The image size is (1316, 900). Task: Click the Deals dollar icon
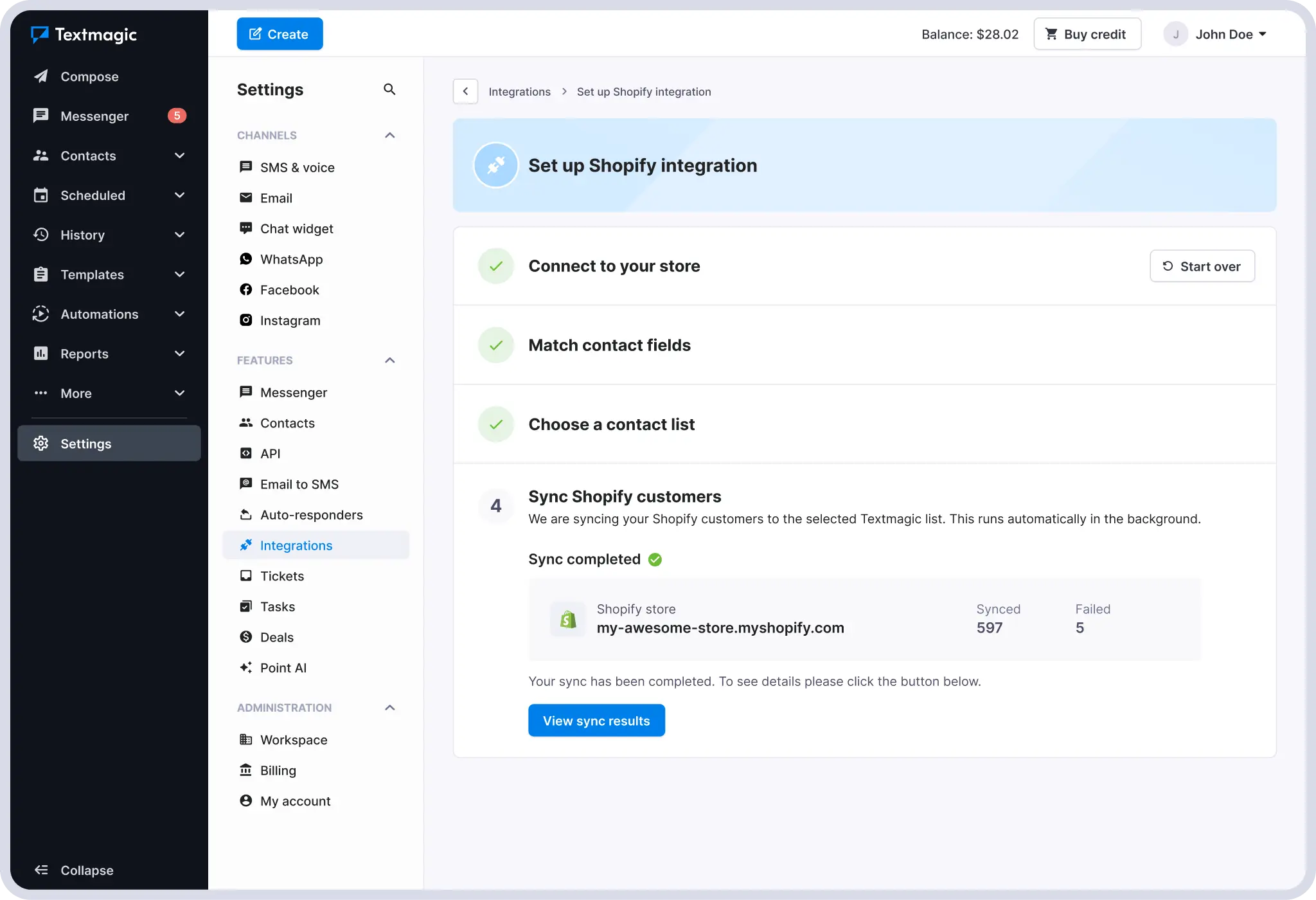(245, 637)
